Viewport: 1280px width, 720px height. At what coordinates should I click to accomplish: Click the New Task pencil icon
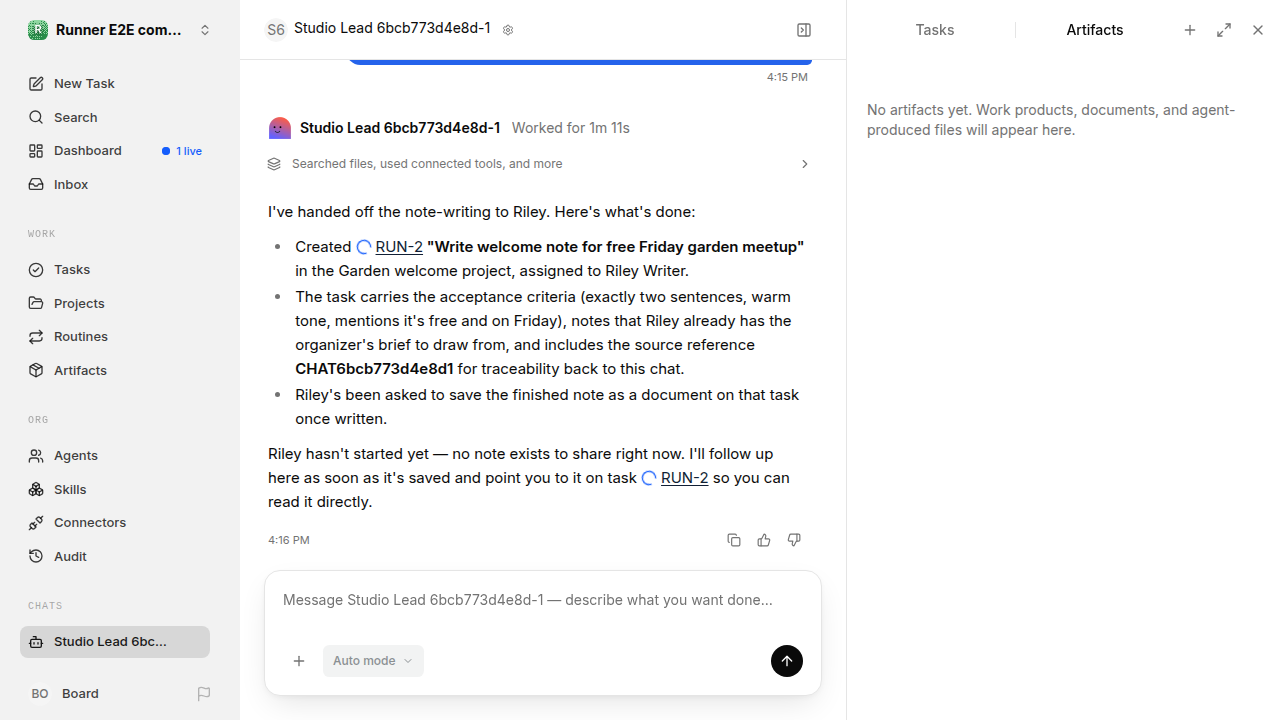36,84
